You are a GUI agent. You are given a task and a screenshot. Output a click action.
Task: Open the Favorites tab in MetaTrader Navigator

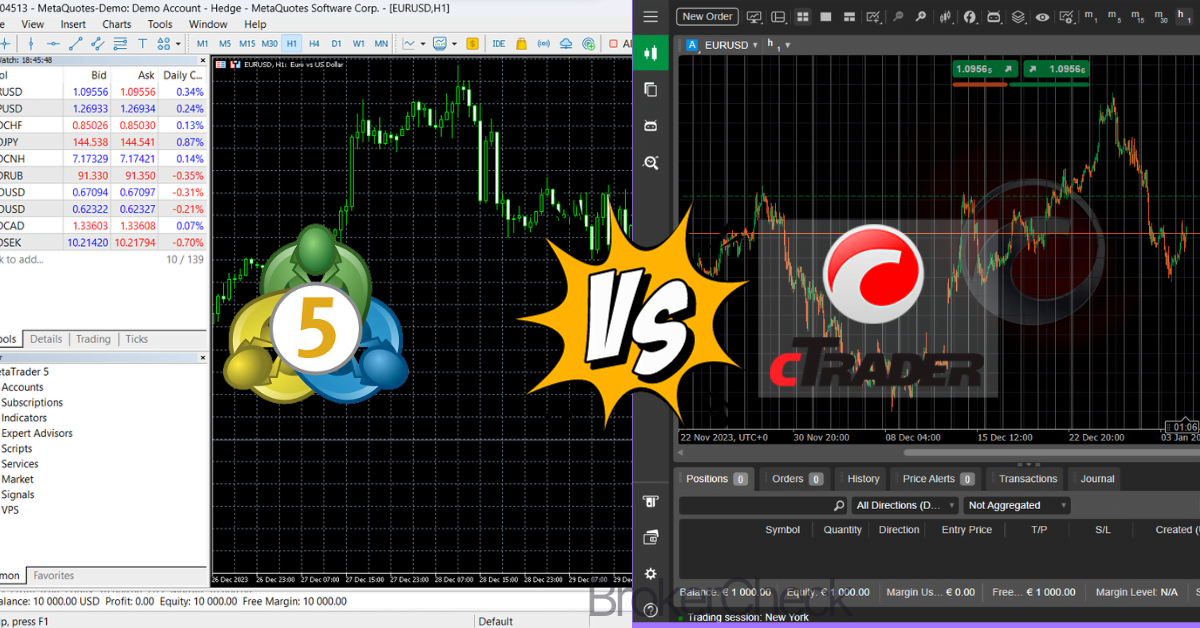point(53,576)
